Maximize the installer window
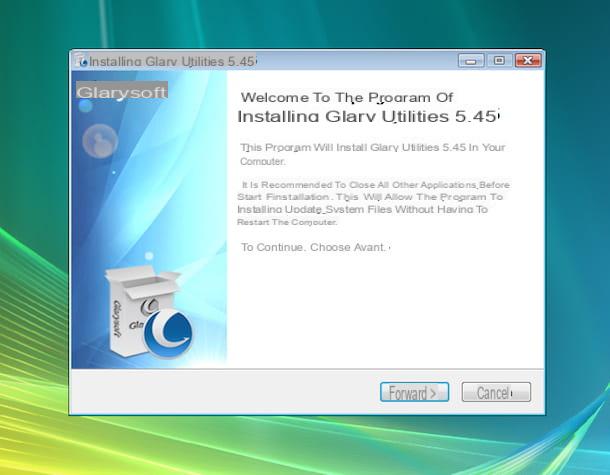The width and height of the screenshot is (610, 475). pyautogui.click(x=499, y=61)
